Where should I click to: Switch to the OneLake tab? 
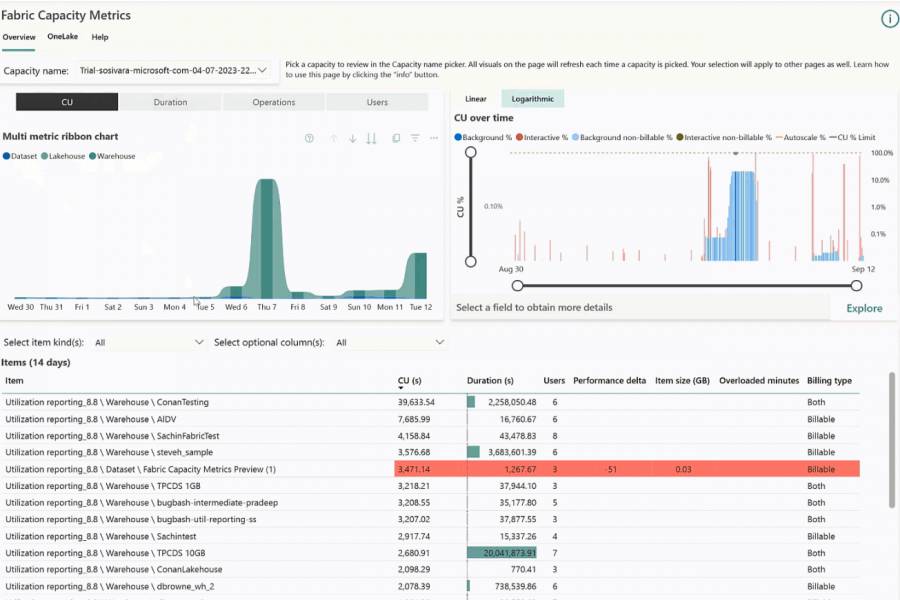click(63, 37)
